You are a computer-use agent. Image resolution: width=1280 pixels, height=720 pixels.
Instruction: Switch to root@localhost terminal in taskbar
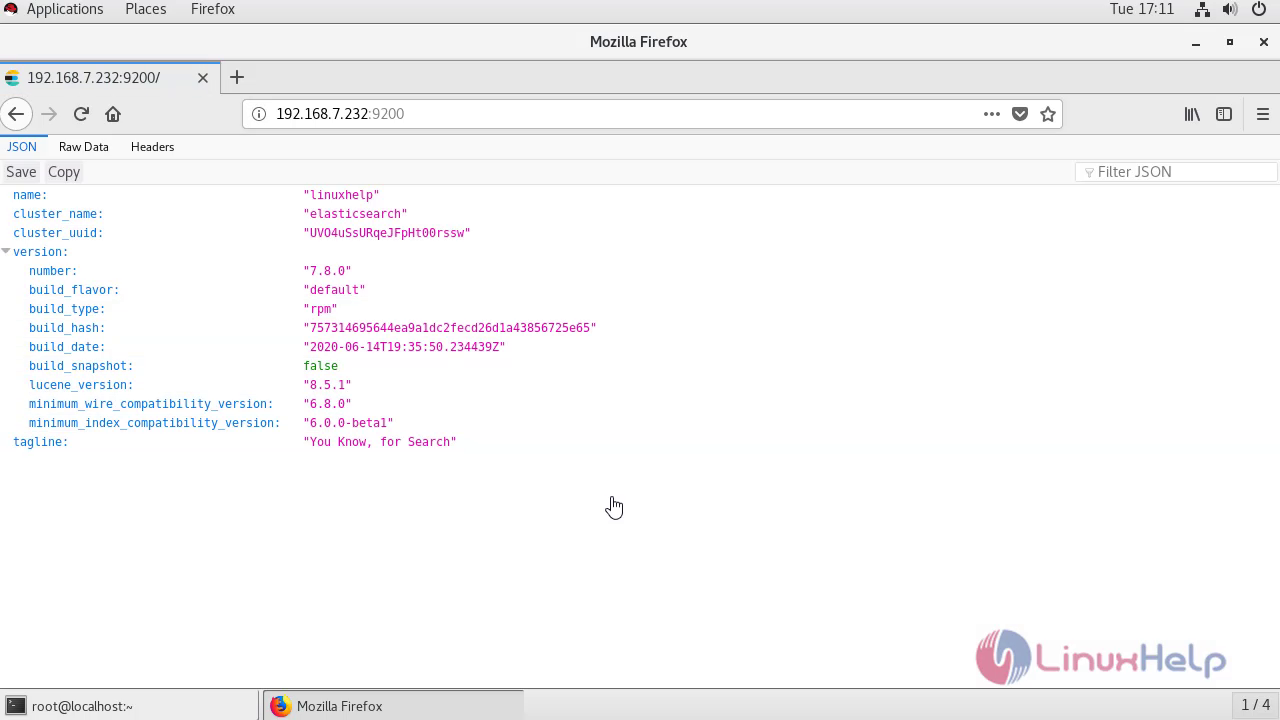click(130, 706)
